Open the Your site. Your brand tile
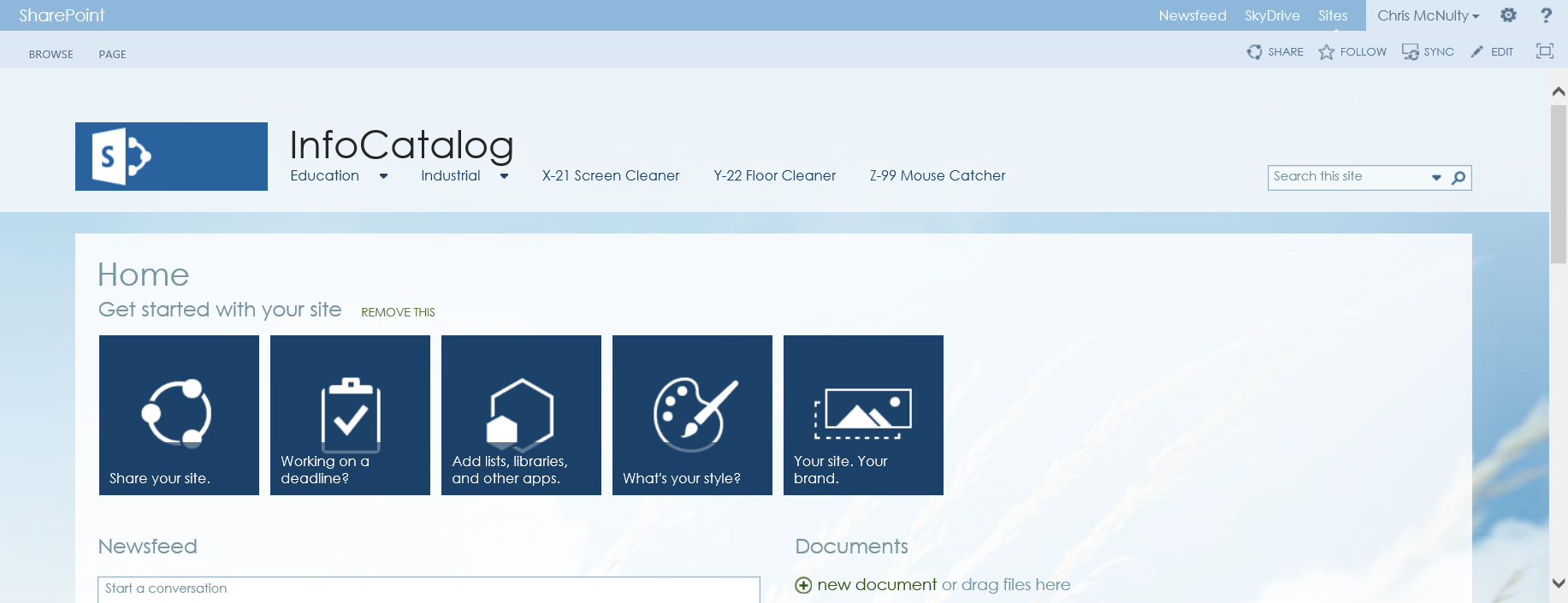This screenshot has height=603, width=1568. pos(863,415)
